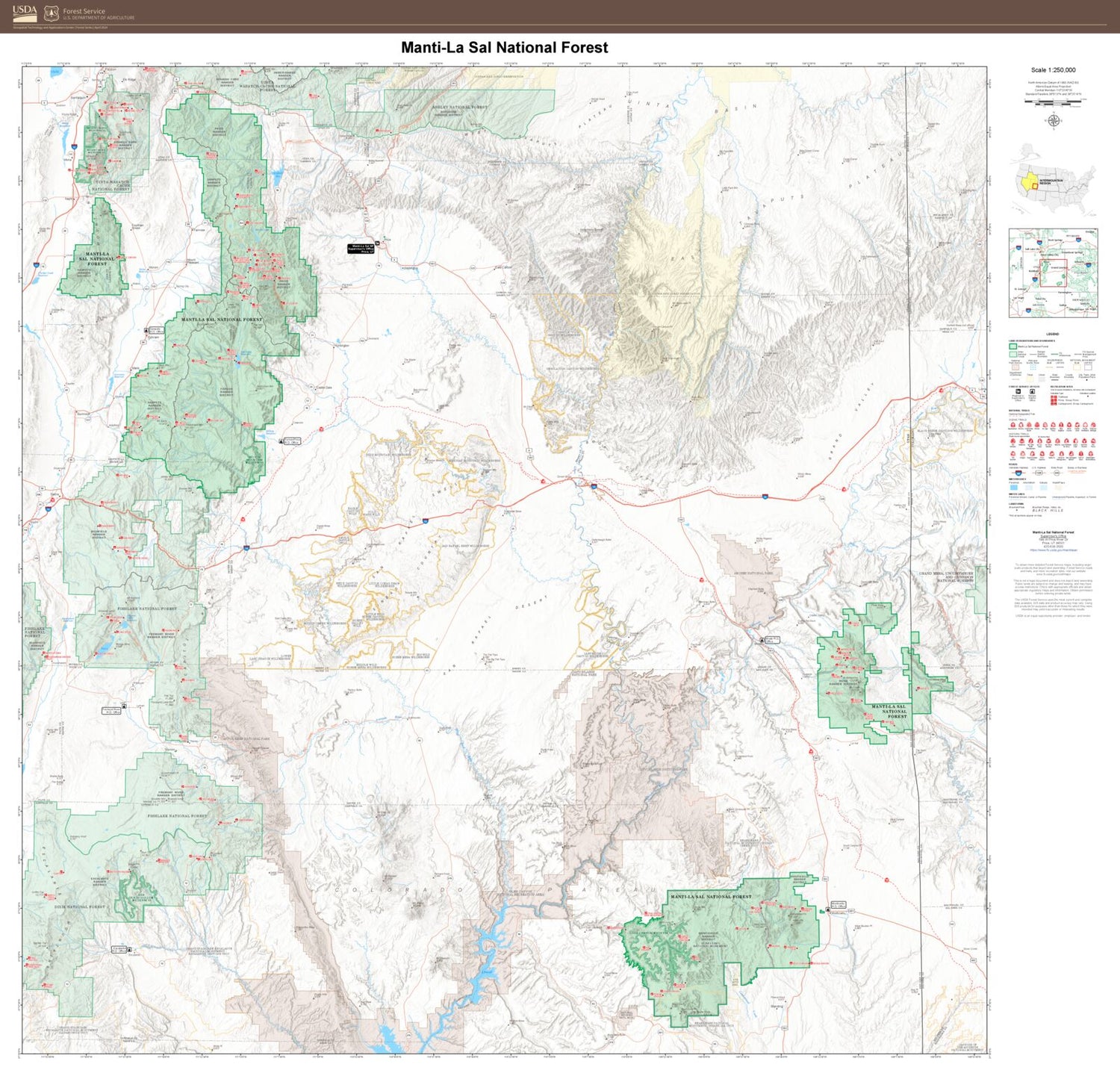
Task: Click the 'Forest Service' header text
Action: point(84,11)
